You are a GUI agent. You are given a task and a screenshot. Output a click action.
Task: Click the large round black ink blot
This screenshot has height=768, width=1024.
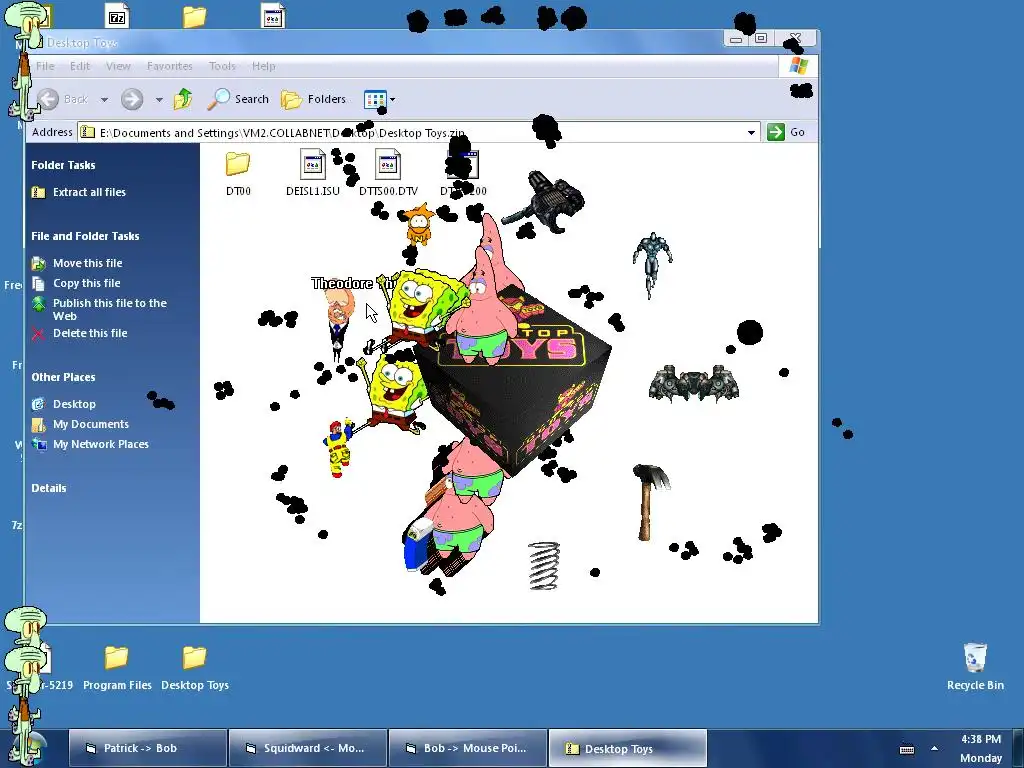[x=750, y=332]
